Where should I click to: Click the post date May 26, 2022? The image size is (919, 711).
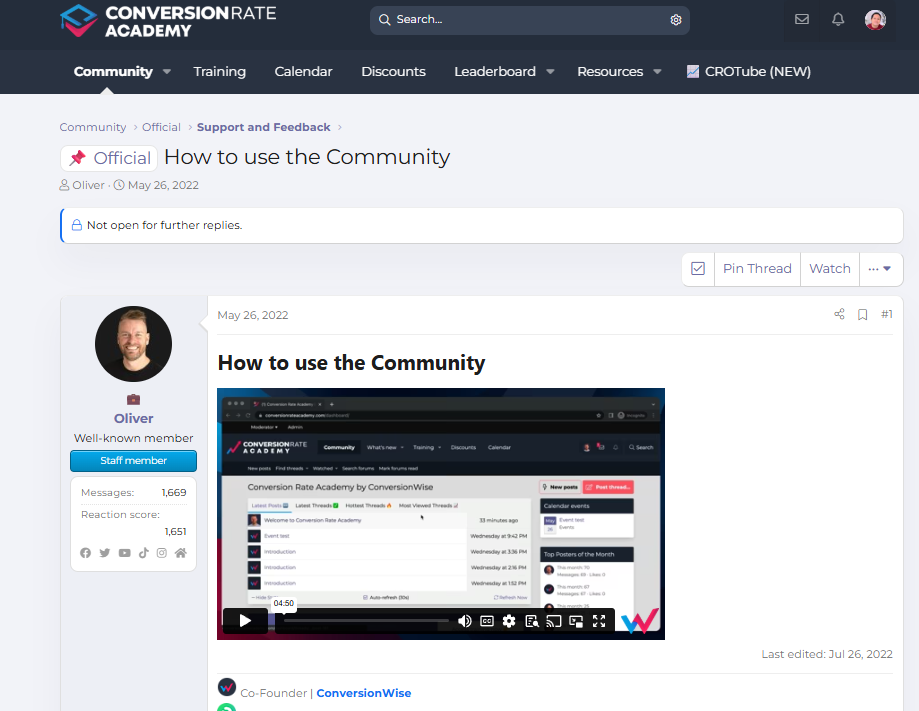click(253, 315)
